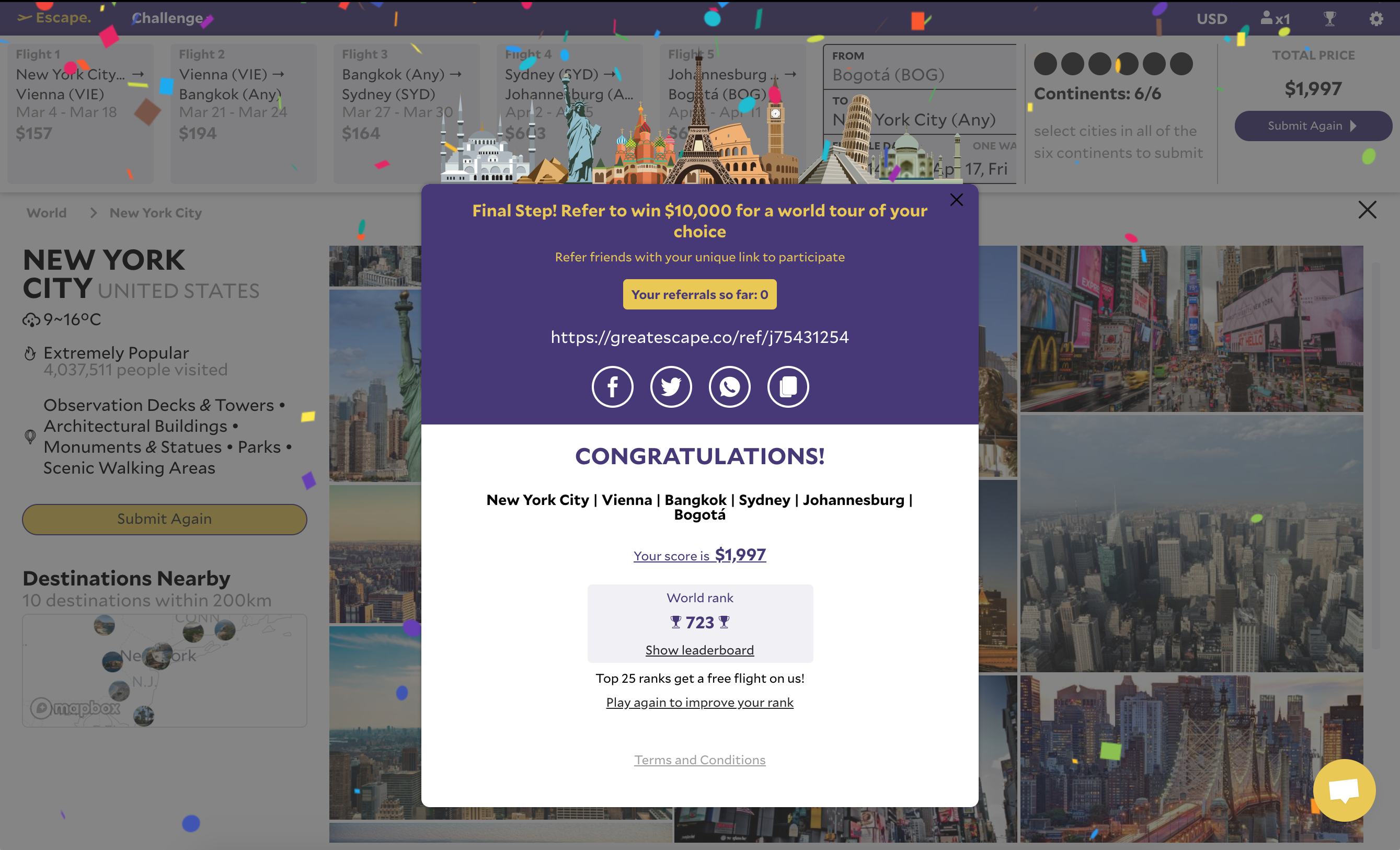1400x850 pixels.
Task: Open the settings gear in the header
Action: click(1375, 19)
